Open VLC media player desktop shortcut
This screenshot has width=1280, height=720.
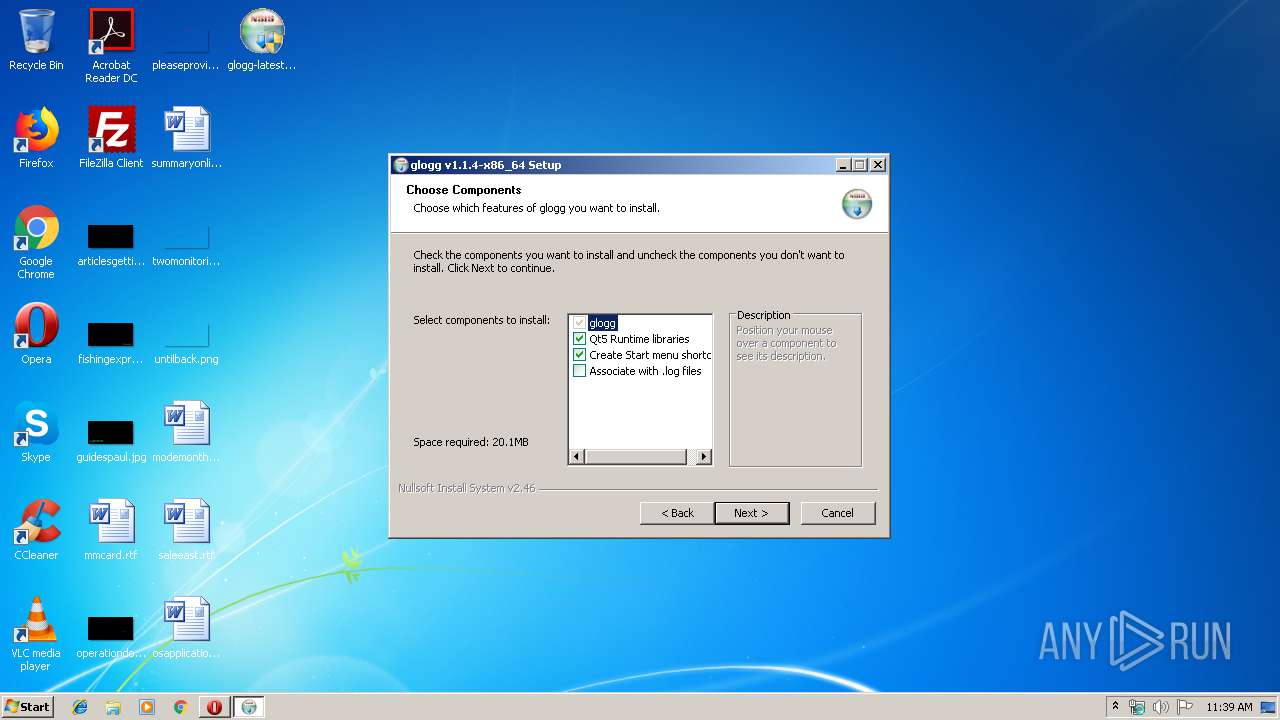coord(36,634)
